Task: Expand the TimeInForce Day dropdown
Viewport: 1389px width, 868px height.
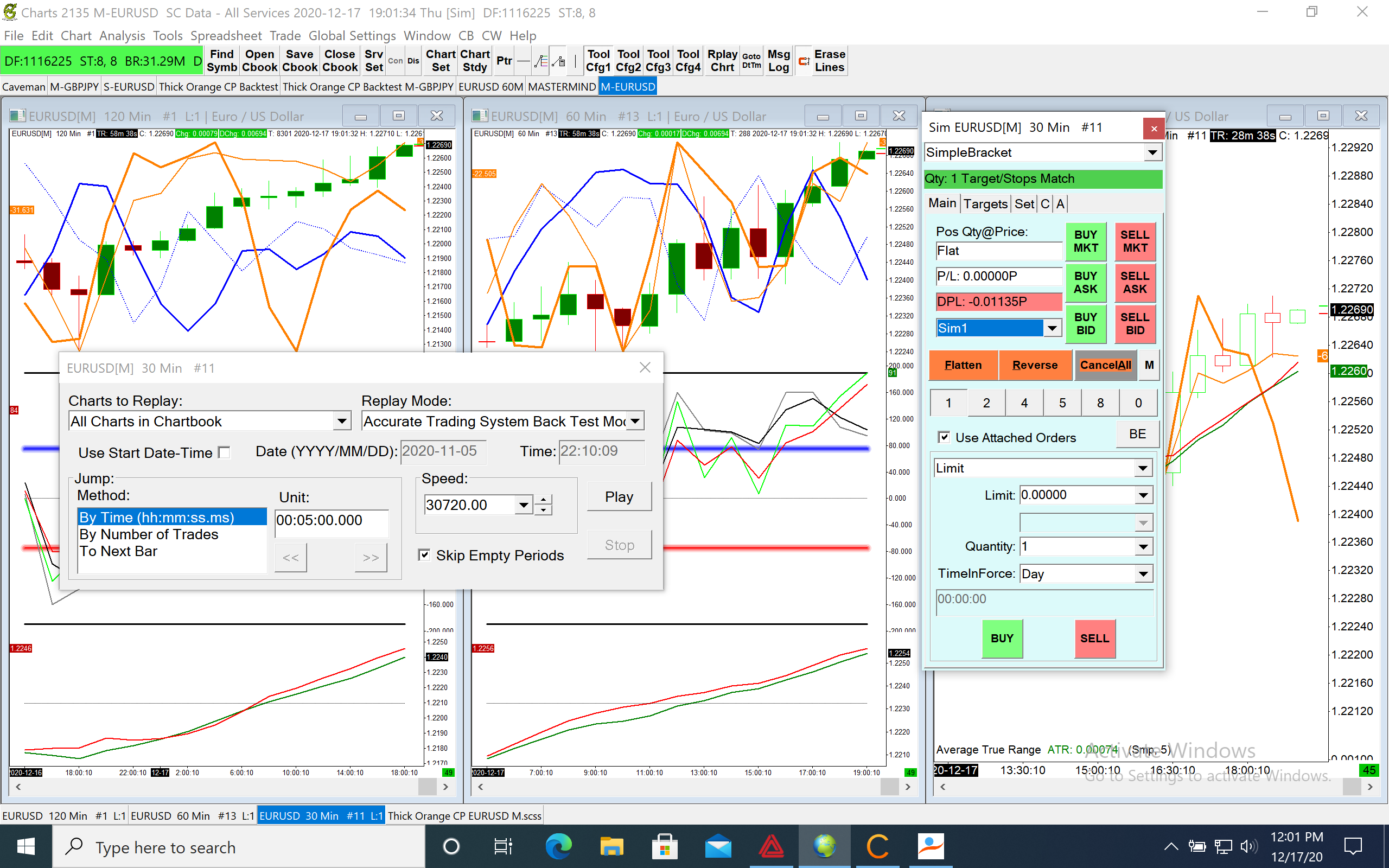Action: [x=1143, y=573]
